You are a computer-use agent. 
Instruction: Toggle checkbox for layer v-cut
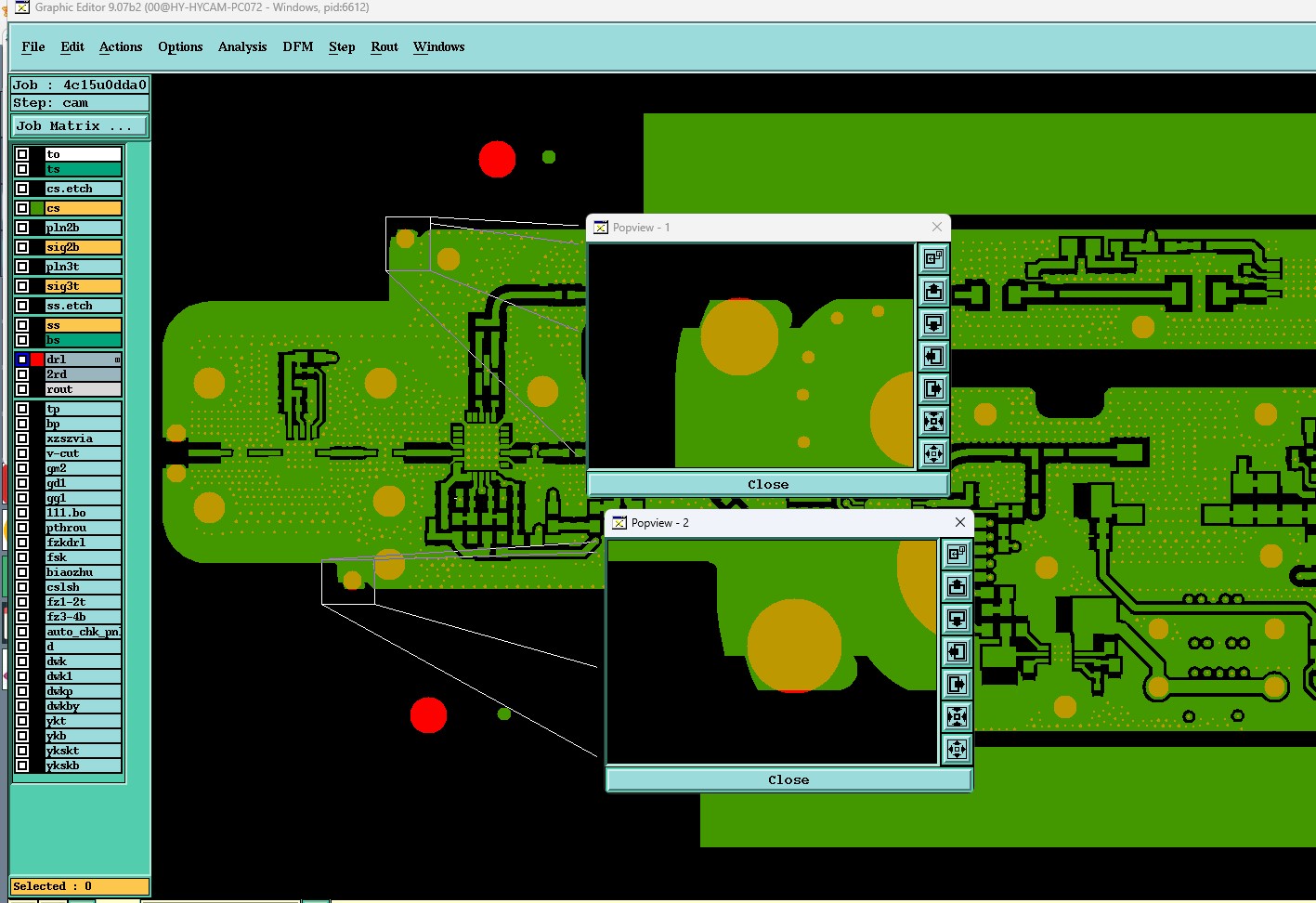pos(22,453)
